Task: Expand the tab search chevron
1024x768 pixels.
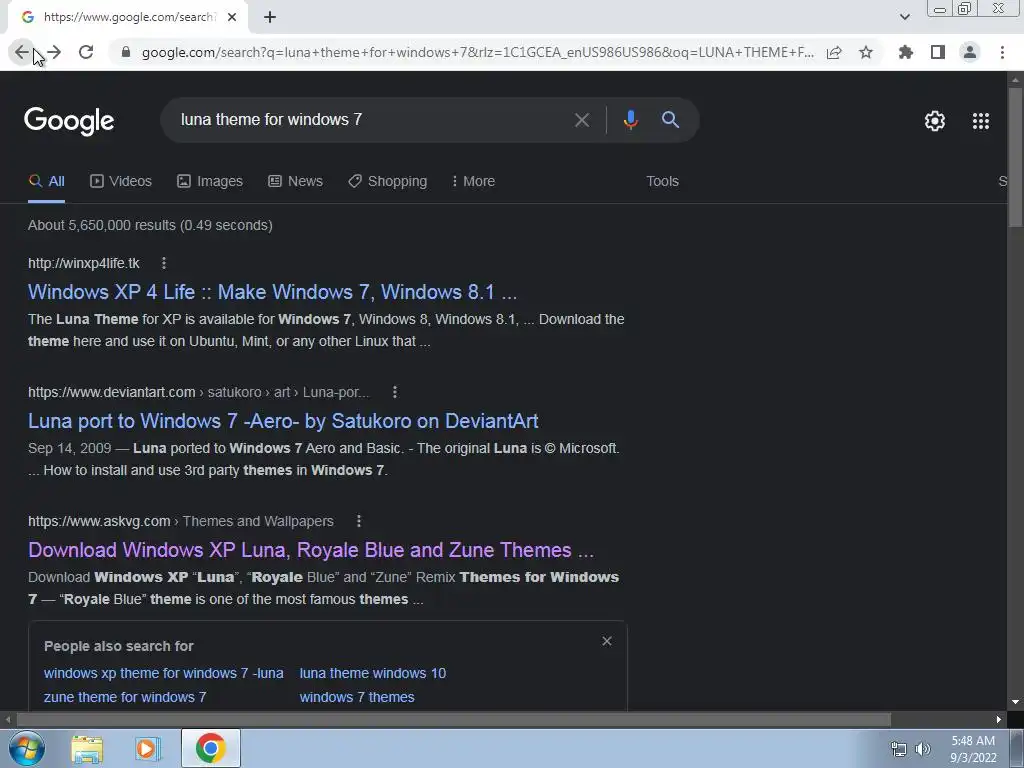Action: click(x=904, y=17)
